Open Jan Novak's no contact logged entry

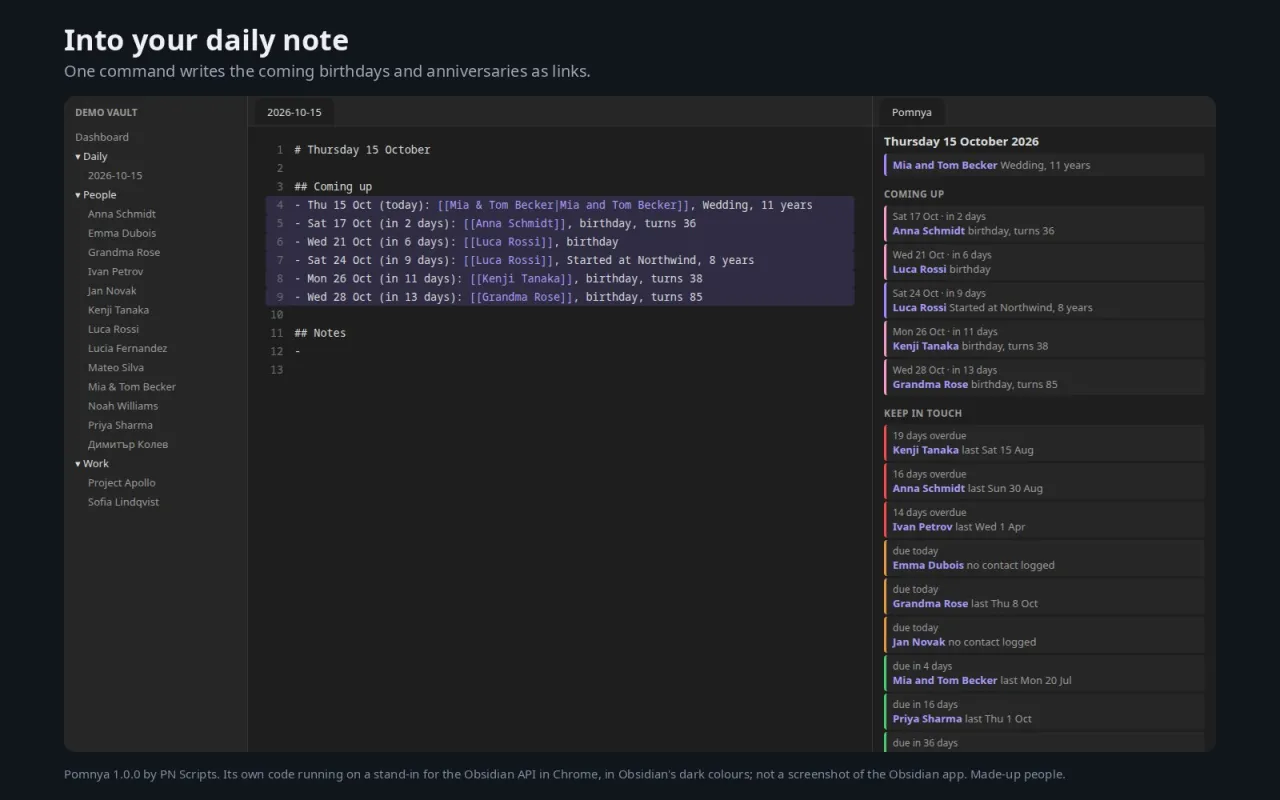point(1044,636)
